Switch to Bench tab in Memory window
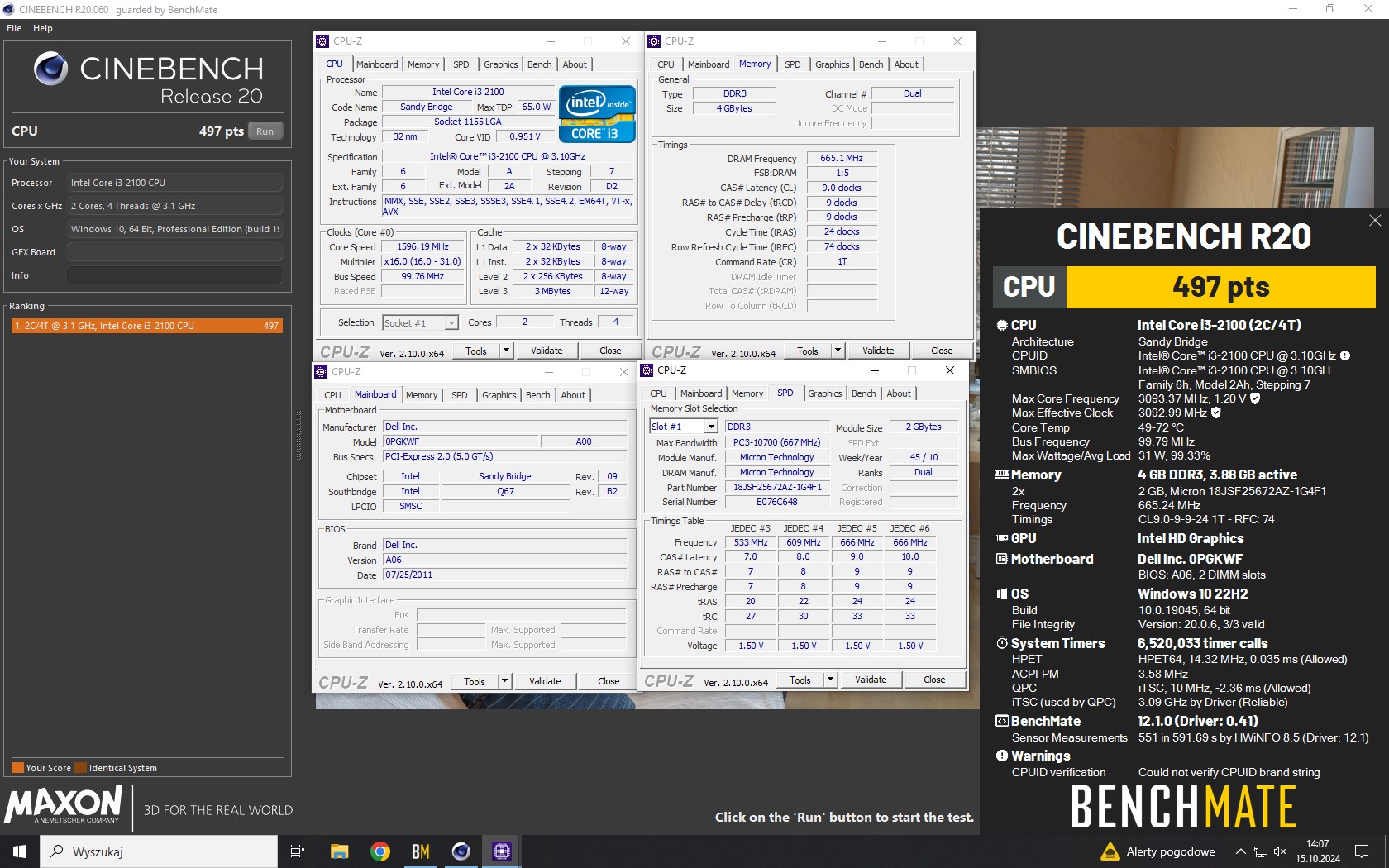 [x=871, y=64]
